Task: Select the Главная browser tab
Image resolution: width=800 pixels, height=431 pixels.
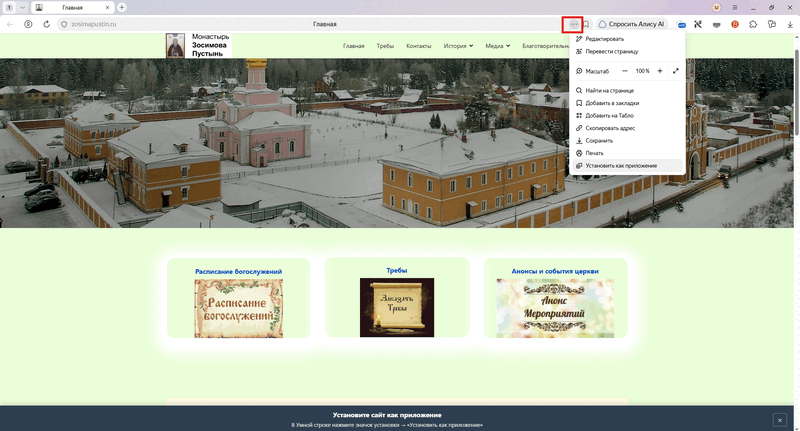Action: [72, 8]
